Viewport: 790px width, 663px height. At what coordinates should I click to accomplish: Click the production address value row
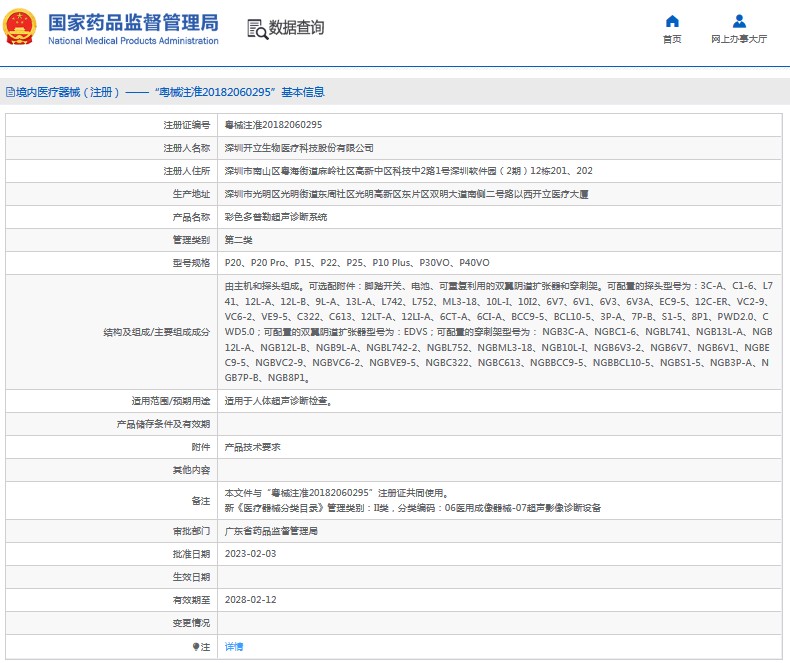coord(407,194)
